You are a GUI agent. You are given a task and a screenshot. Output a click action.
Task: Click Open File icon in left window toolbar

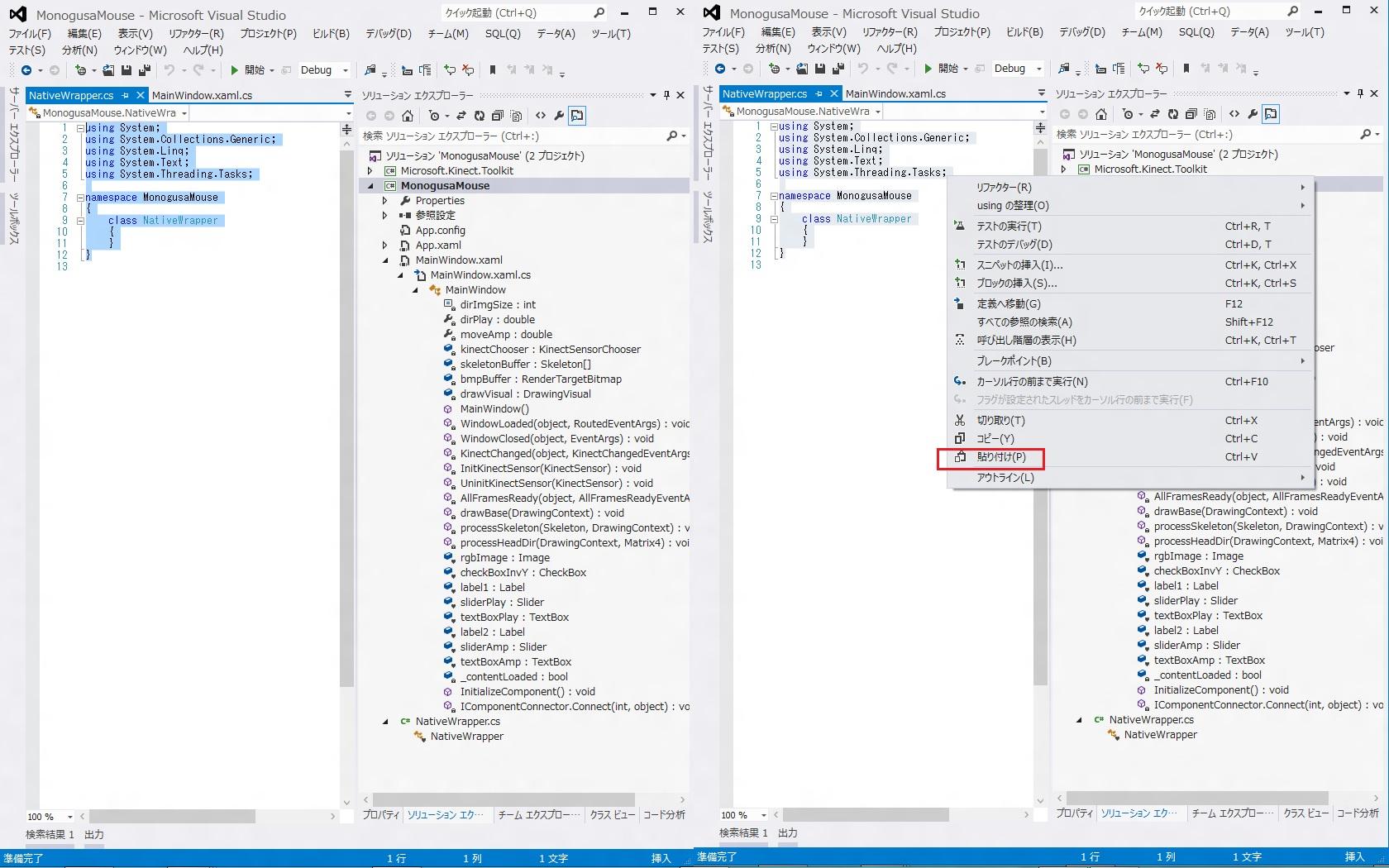pos(108,70)
